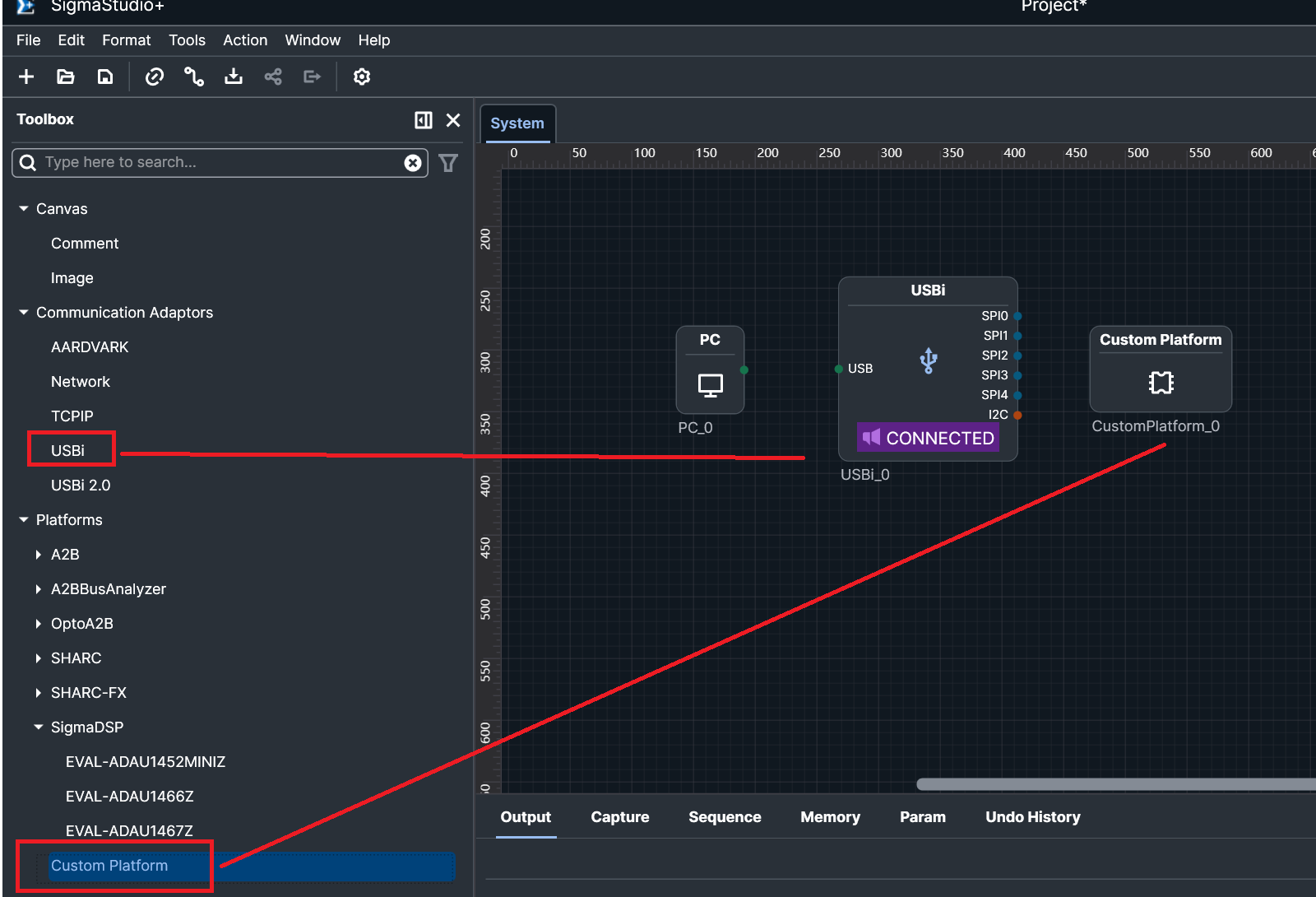The image size is (1316, 897).
Task: Click the connection path toolbar icon
Action: pos(194,77)
